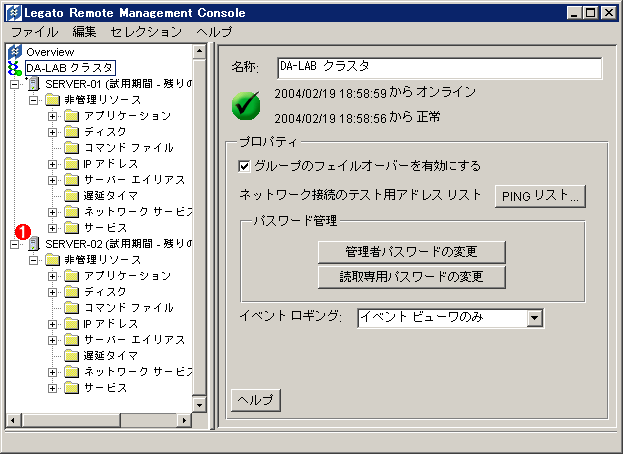623x454 pixels.
Task: Toggle グループのフェイルオーバーを有効にする checkbox
Action: tap(244, 166)
